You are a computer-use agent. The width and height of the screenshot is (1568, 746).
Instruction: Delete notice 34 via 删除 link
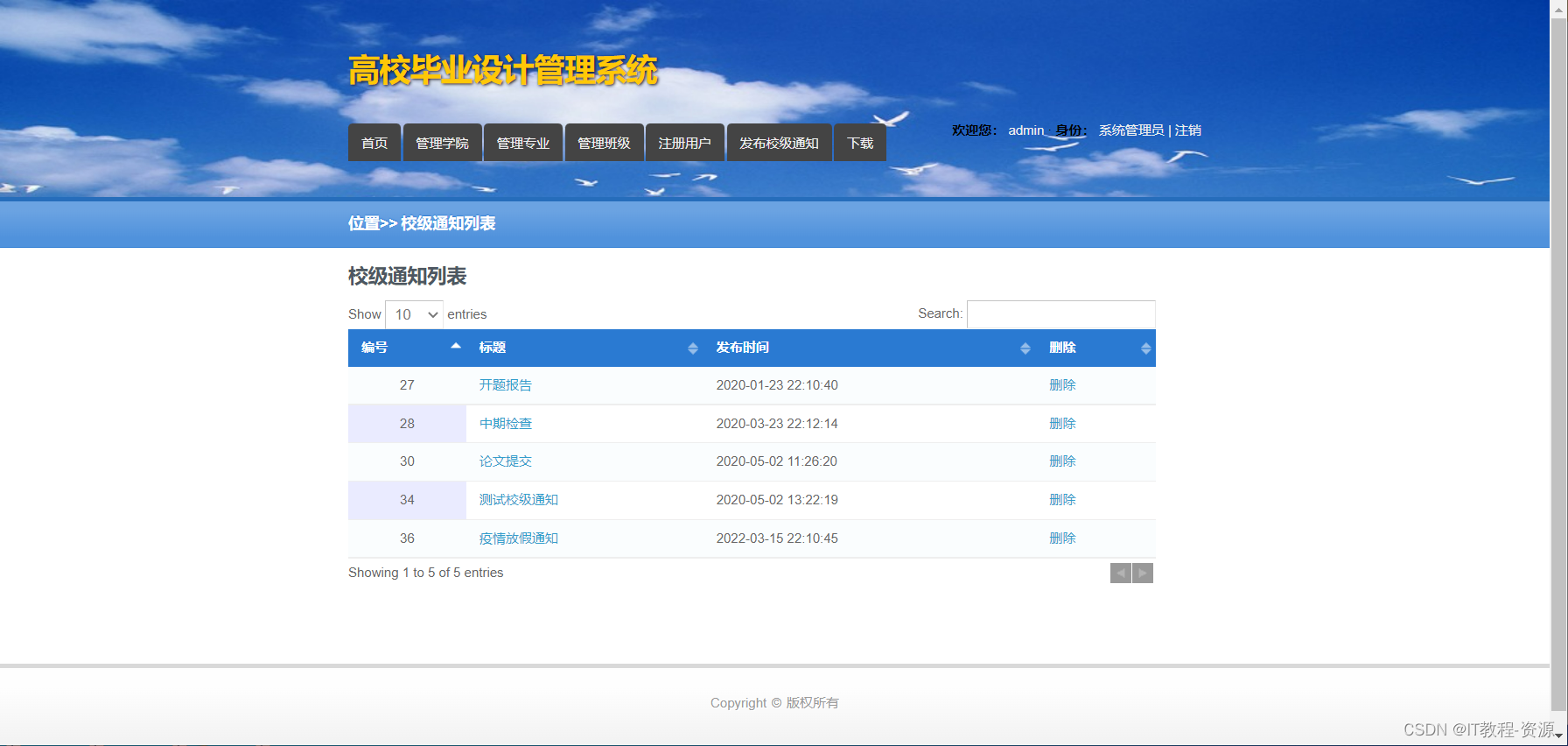point(1062,500)
